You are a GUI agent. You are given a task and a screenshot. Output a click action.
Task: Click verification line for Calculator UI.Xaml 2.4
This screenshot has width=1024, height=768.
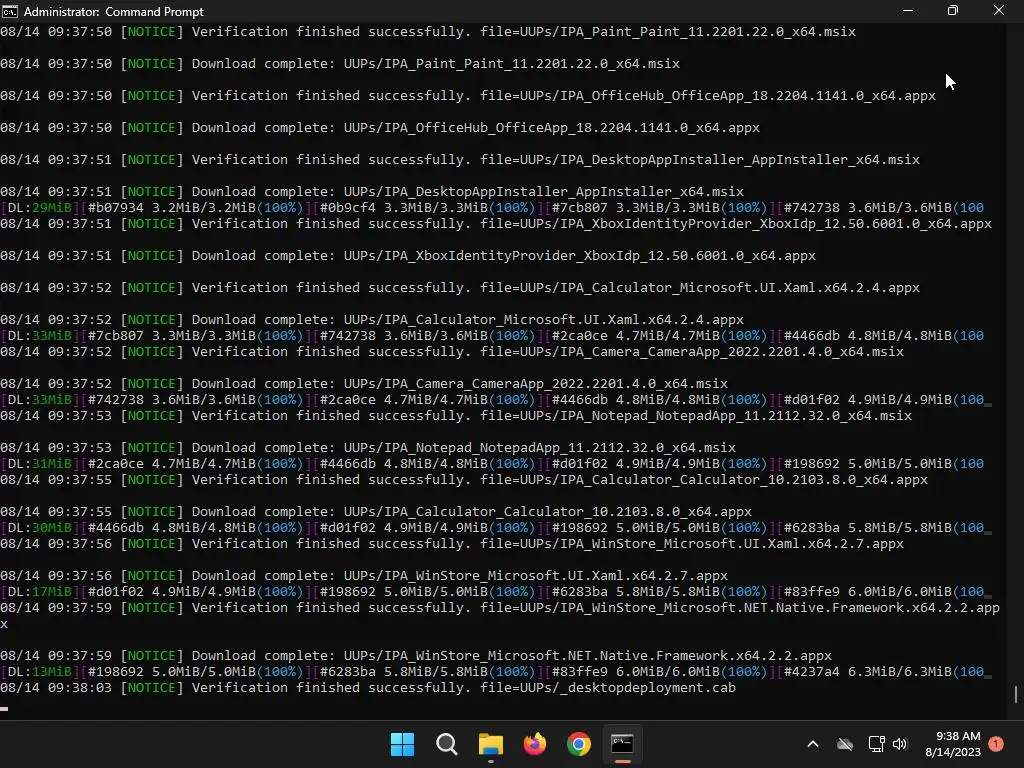460,287
